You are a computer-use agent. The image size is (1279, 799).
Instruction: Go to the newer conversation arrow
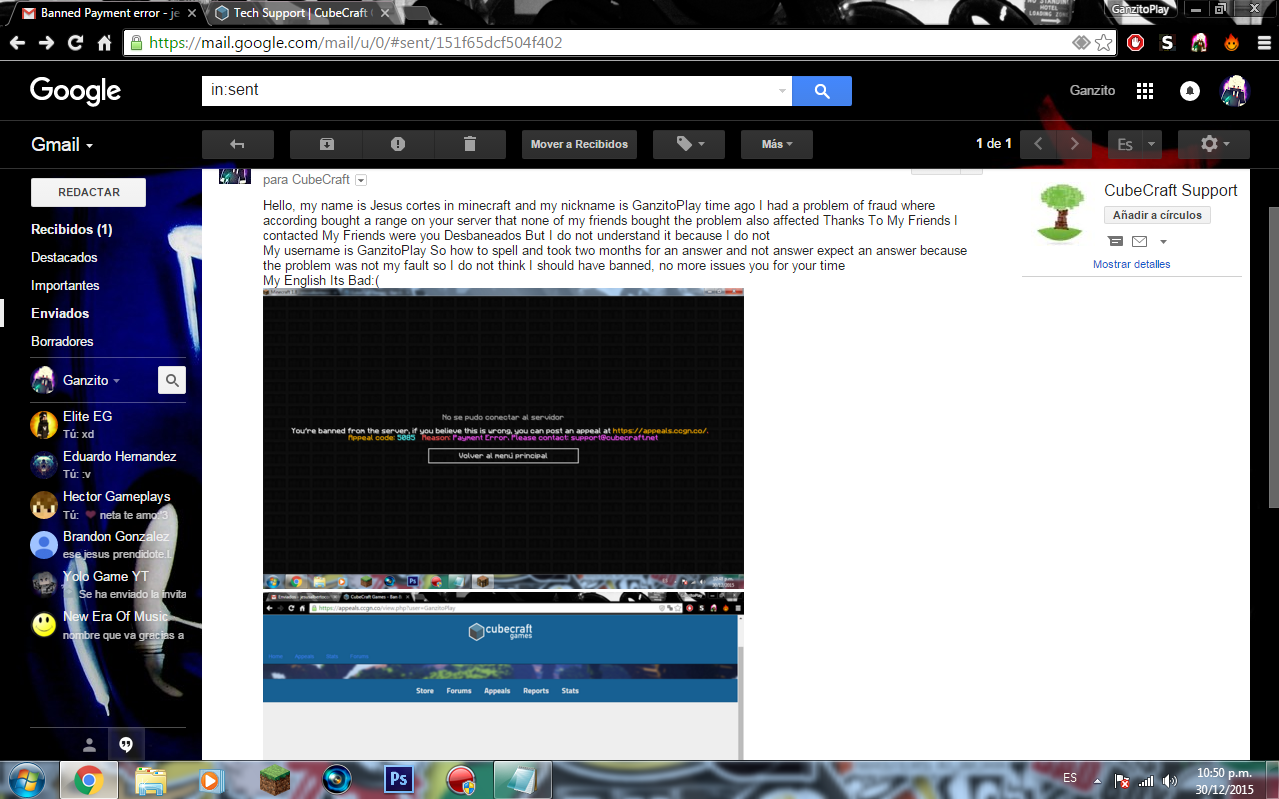(x=1038, y=144)
